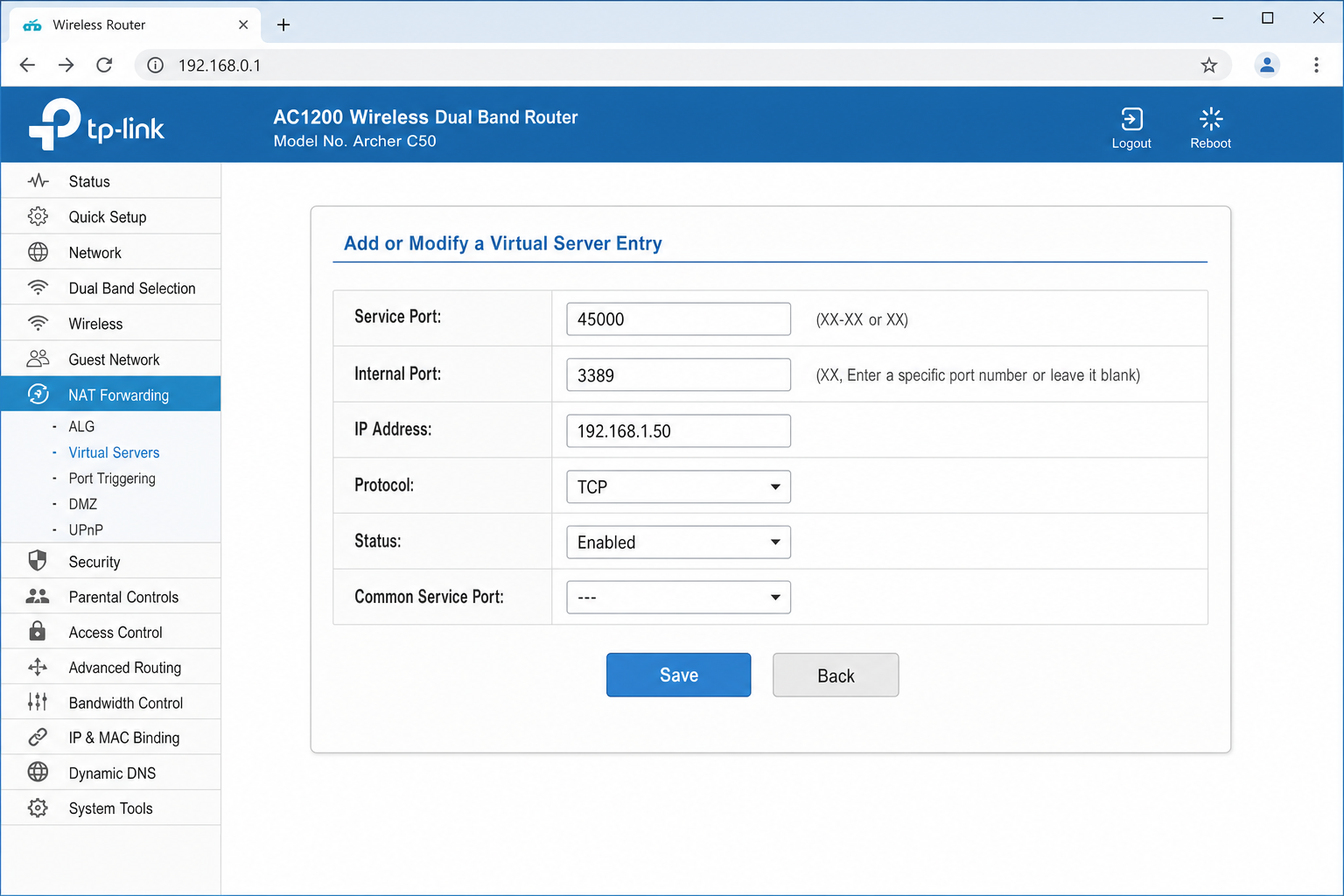1344x896 pixels.
Task: Open the browser profile avatar
Action: click(1267, 65)
